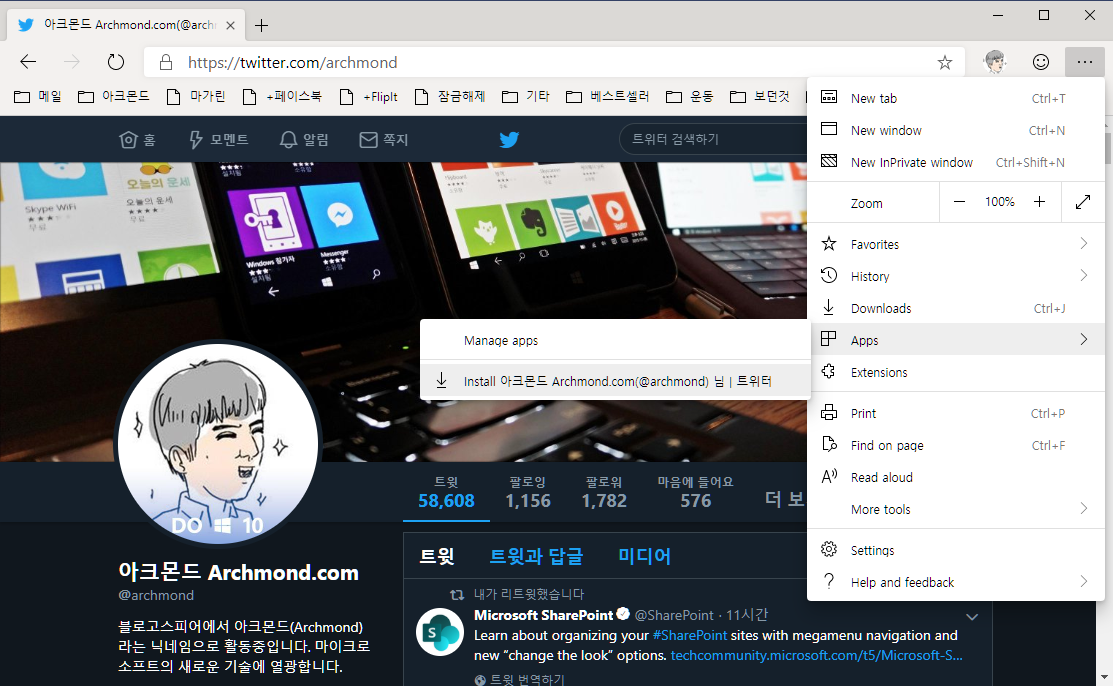
Task: Open the techcommunity.microsoft.com link
Action: pos(816,655)
